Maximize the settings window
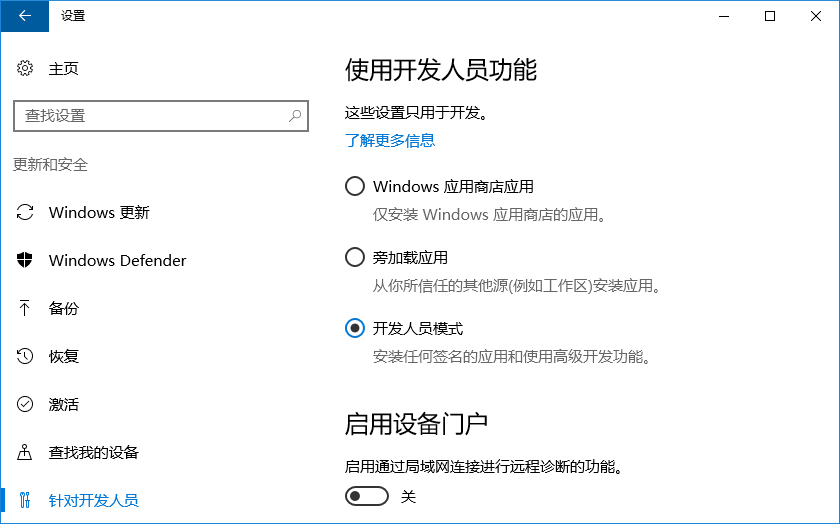 (x=770, y=16)
